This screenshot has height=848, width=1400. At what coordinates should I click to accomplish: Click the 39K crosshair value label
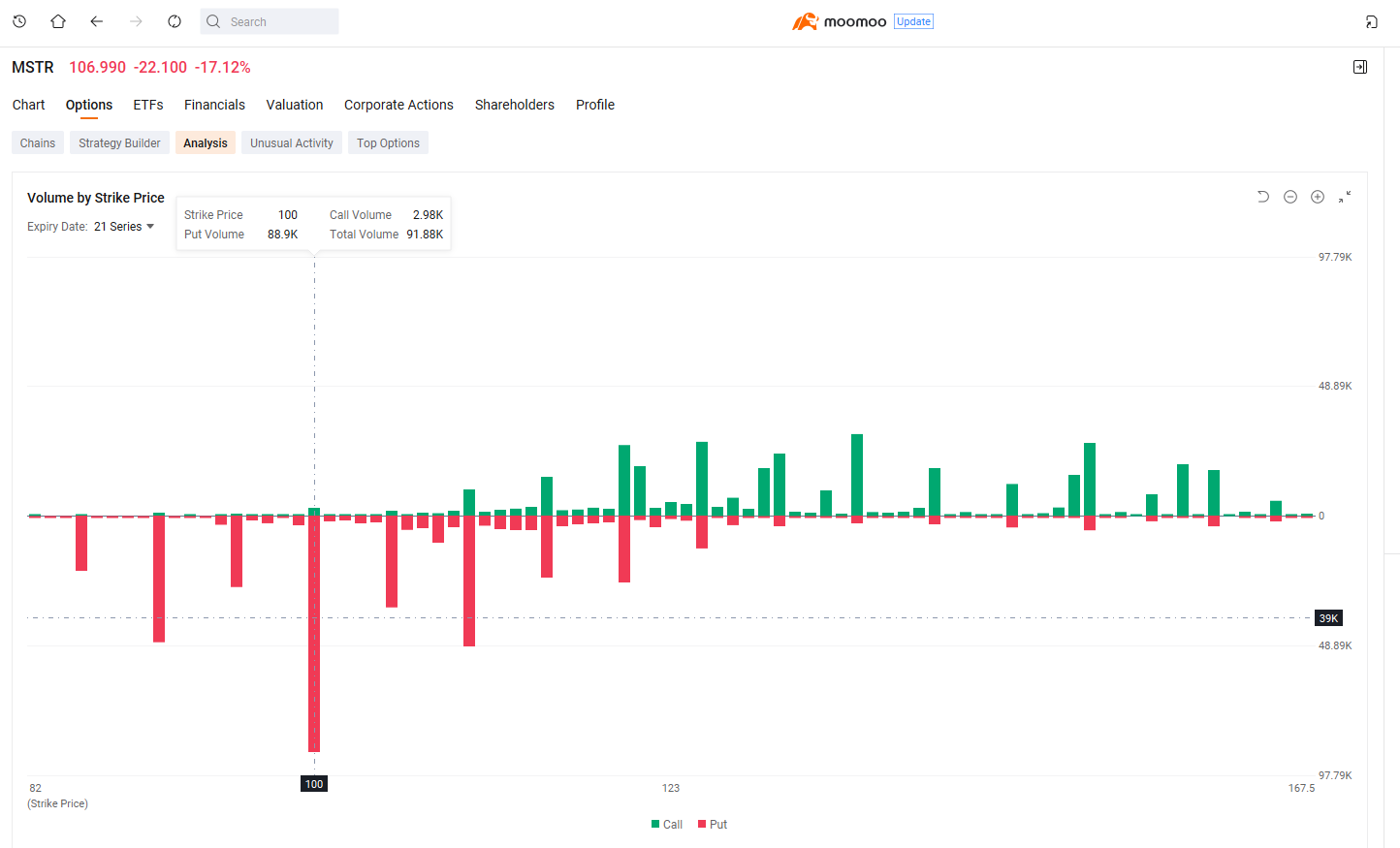(x=1328, y=617)
